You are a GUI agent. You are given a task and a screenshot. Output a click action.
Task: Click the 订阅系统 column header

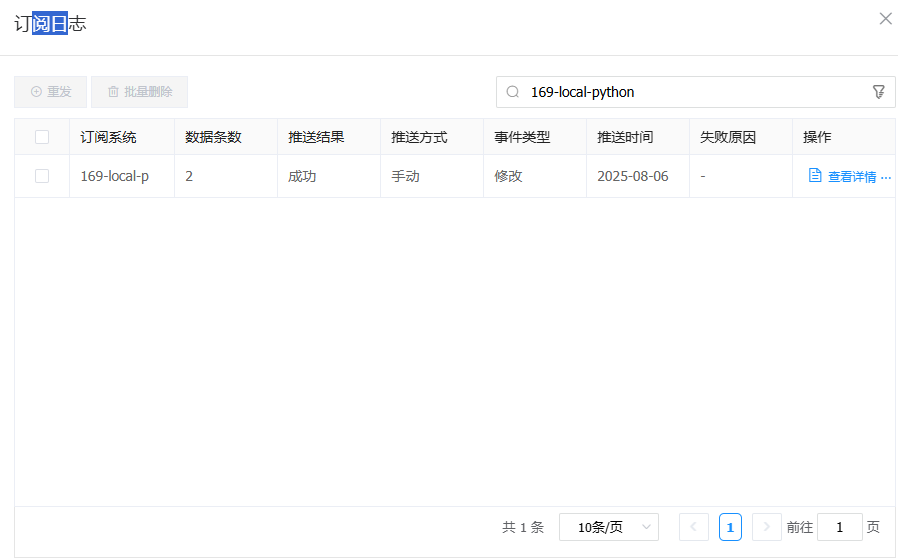pos(109,137)
